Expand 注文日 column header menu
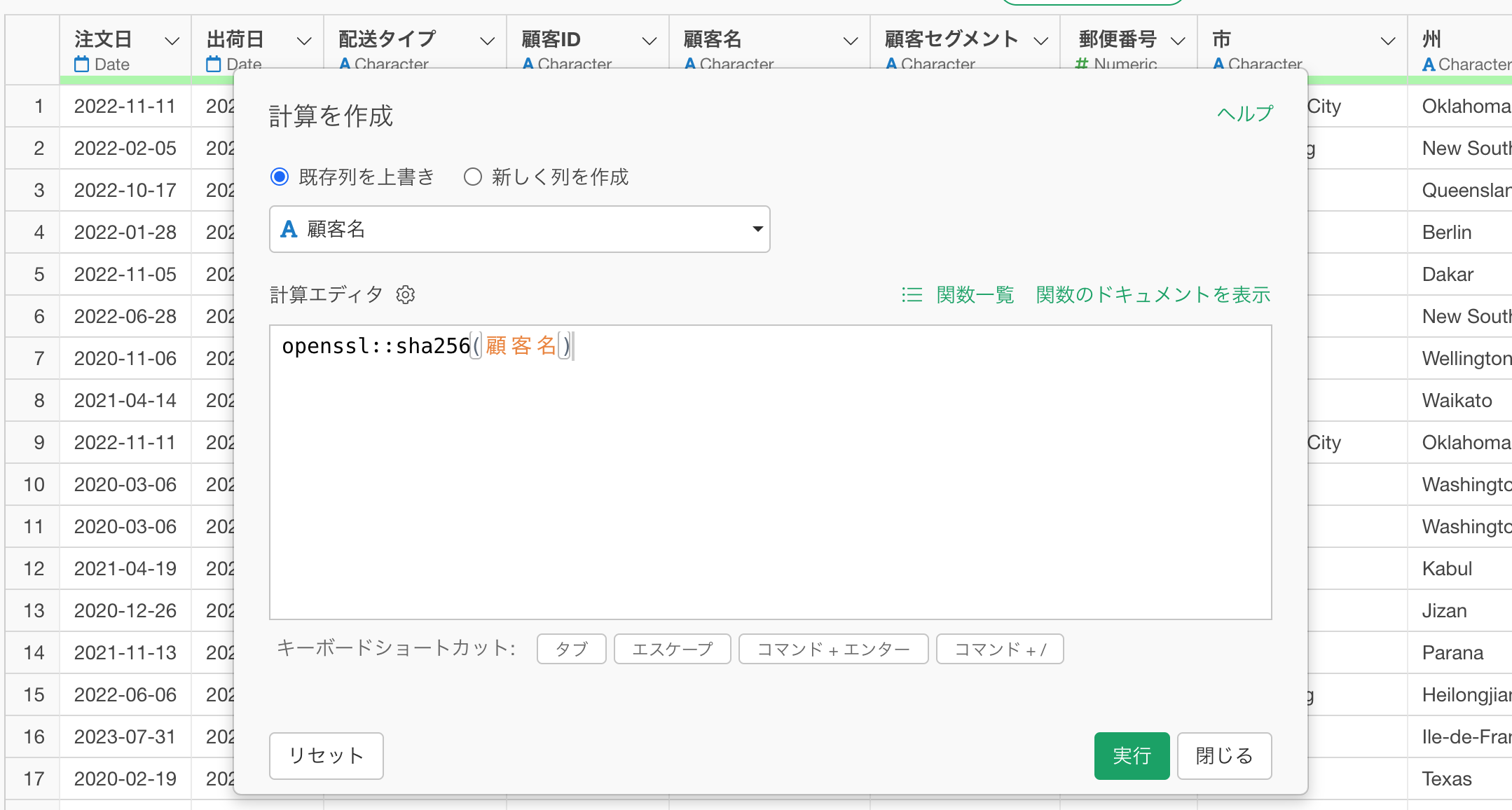Image resolution: width=1512 pixels, height=810 pixels. pyautogui.click(x=172, y=41)
